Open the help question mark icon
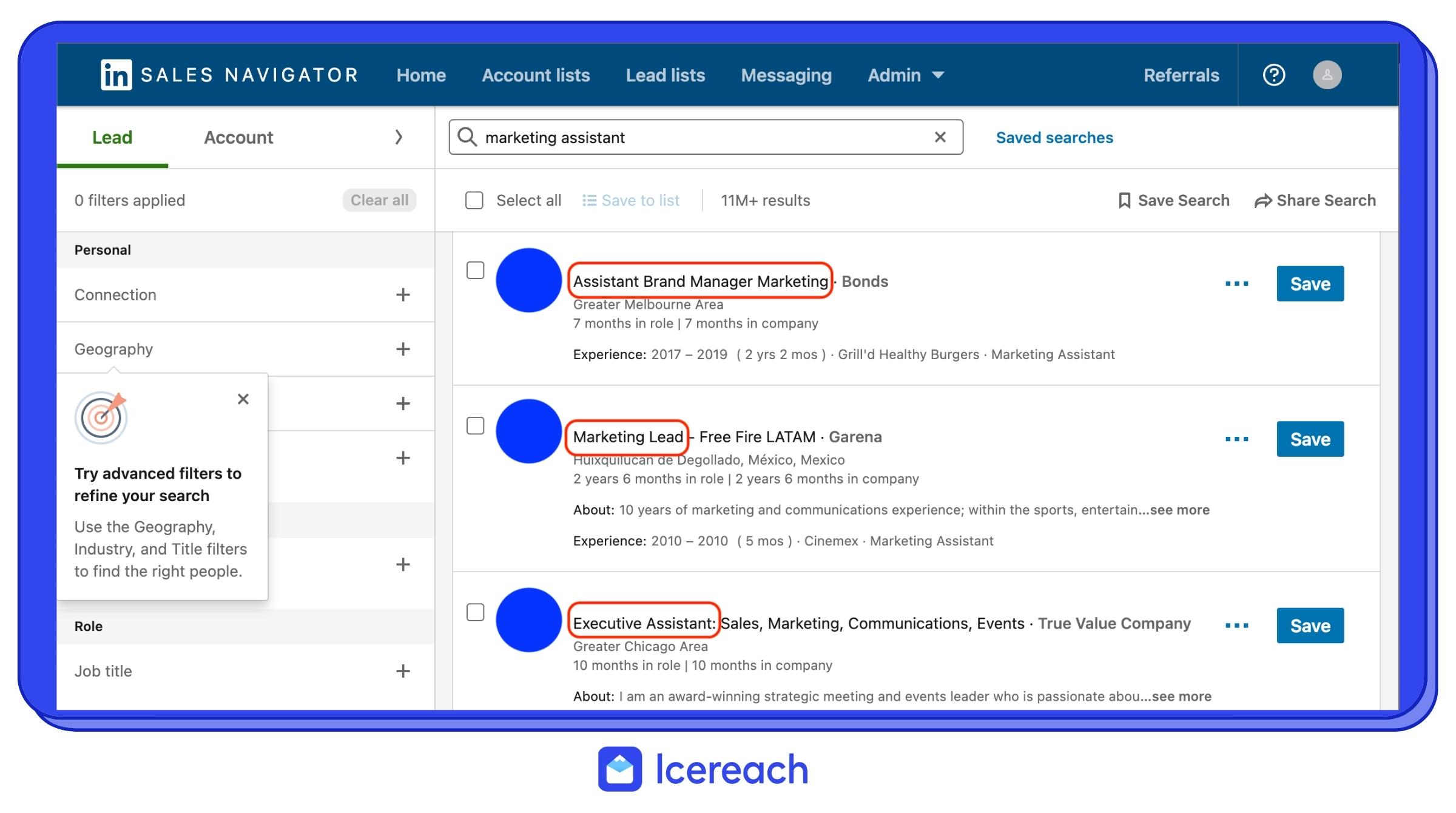Screen dimensions: 1456x813 point(1273,75)
